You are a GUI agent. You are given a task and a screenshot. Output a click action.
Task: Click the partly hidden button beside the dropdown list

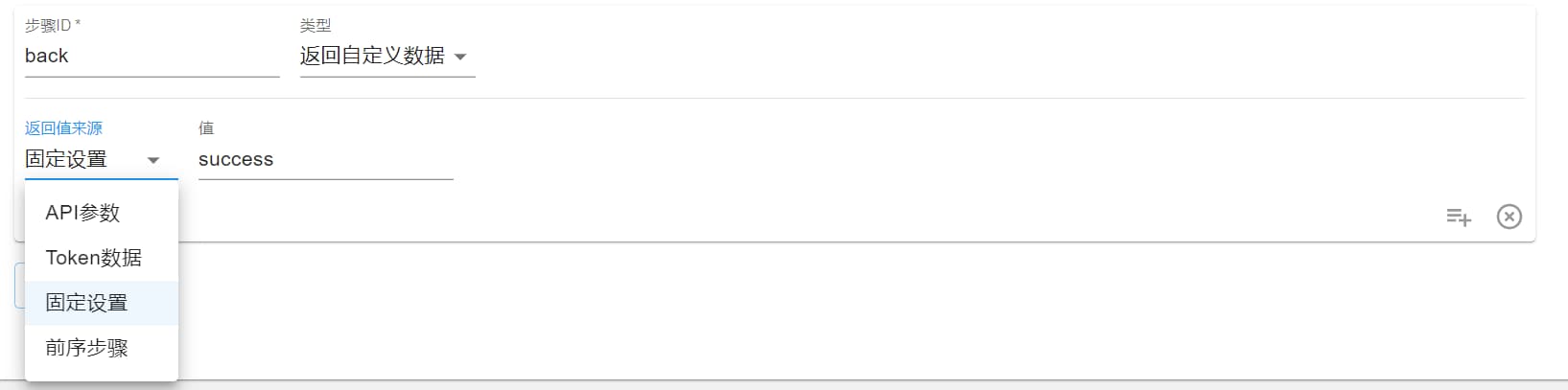(x=19, y=286)
